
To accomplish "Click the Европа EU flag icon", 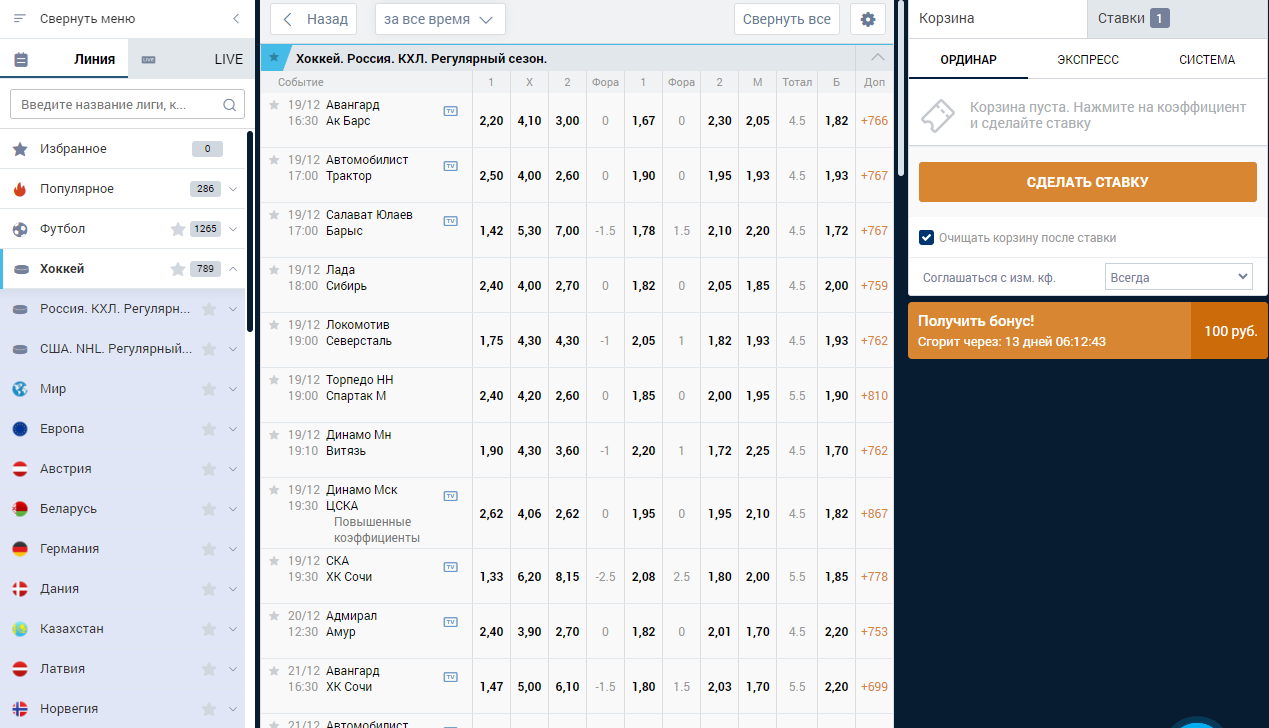I will point(20,429).
